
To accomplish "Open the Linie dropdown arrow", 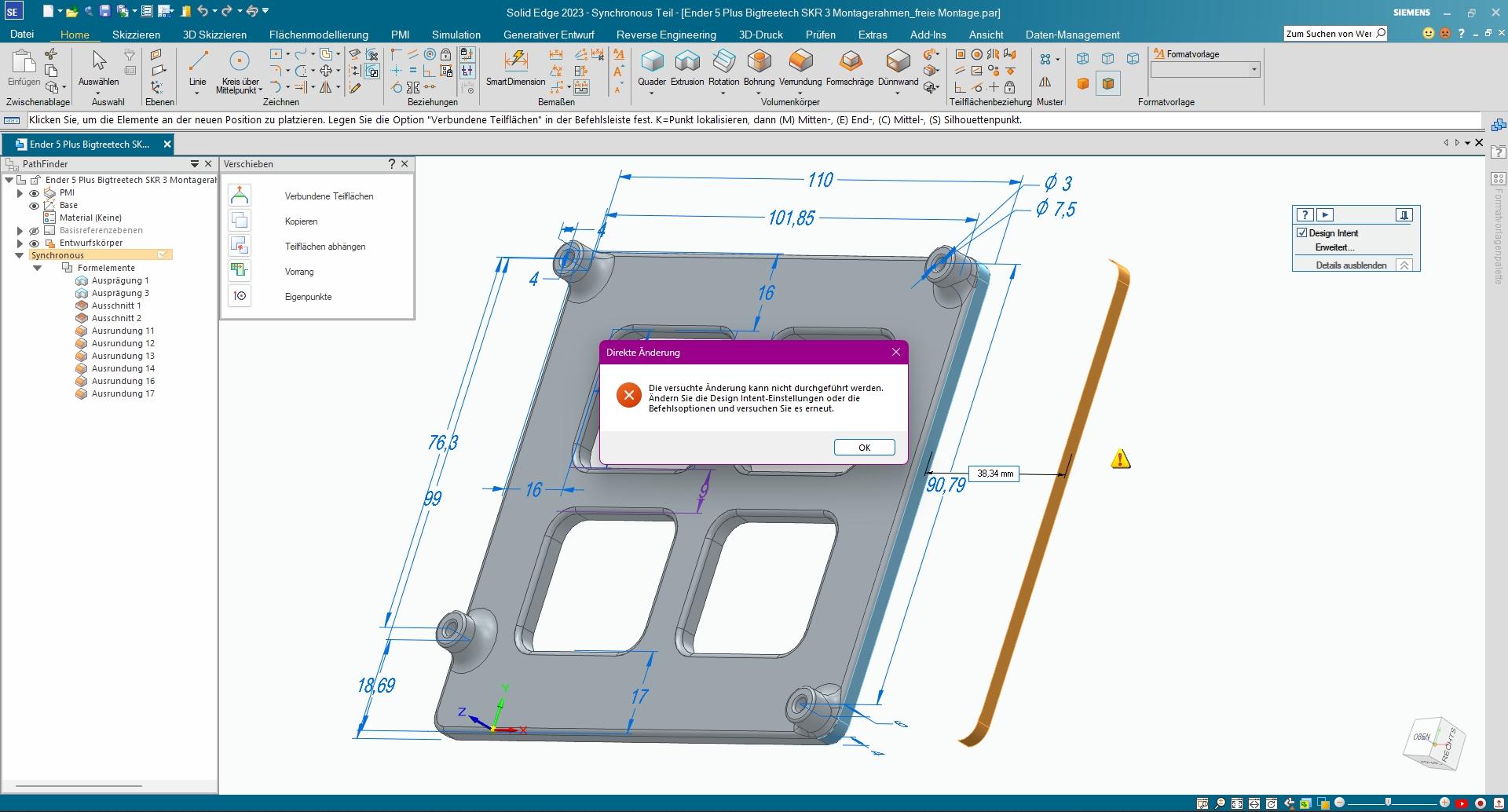I will 198,92.
